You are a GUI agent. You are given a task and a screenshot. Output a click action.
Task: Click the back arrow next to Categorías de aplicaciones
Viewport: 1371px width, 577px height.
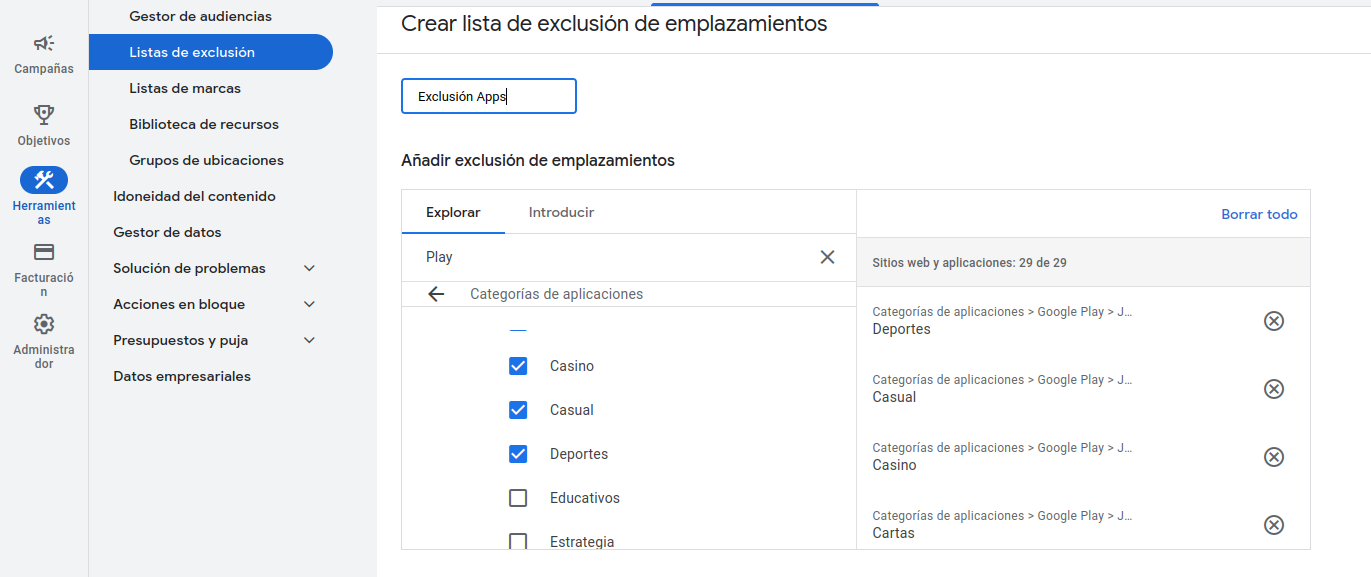[x=437, y=294]
